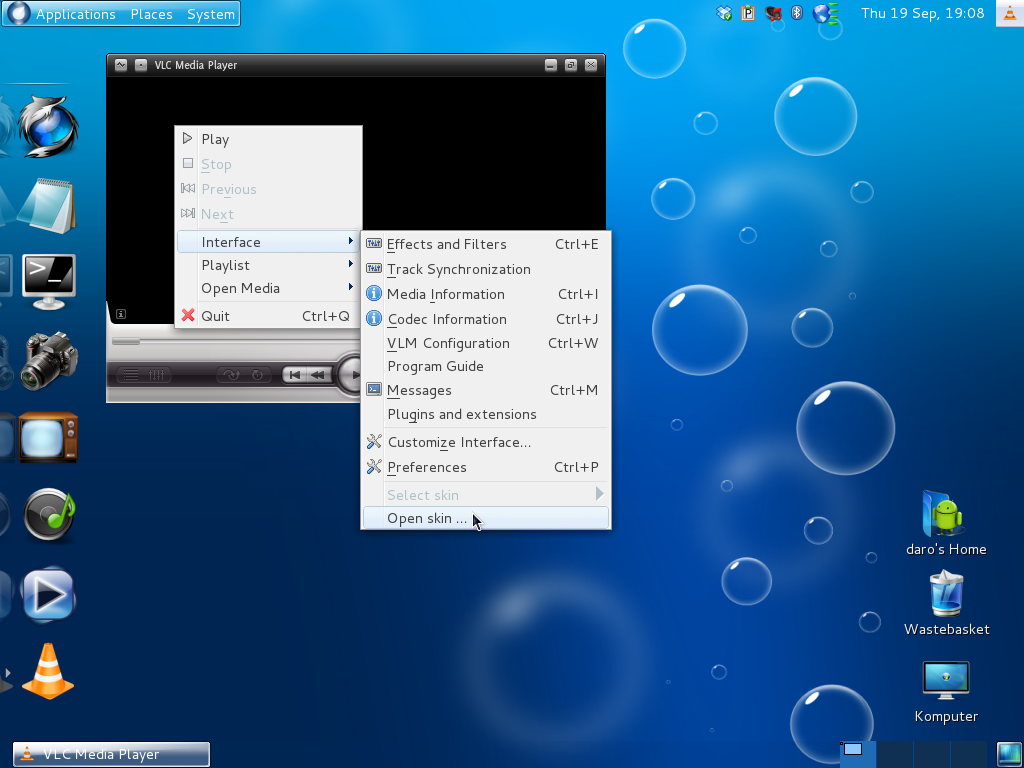Open Media Information with the info icon

pyautogui.click(x=445, y=294)
